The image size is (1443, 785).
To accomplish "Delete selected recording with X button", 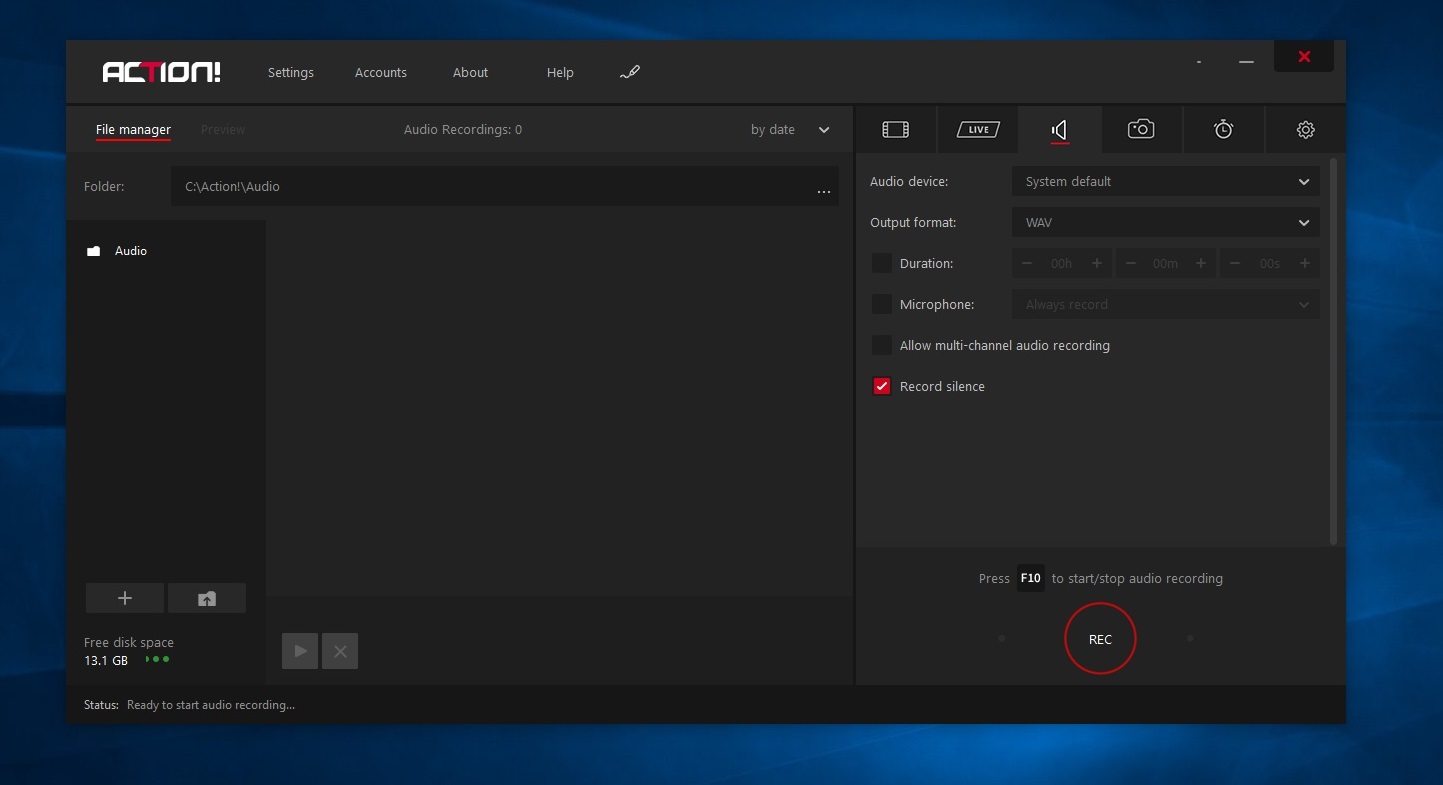I will 340,651.
